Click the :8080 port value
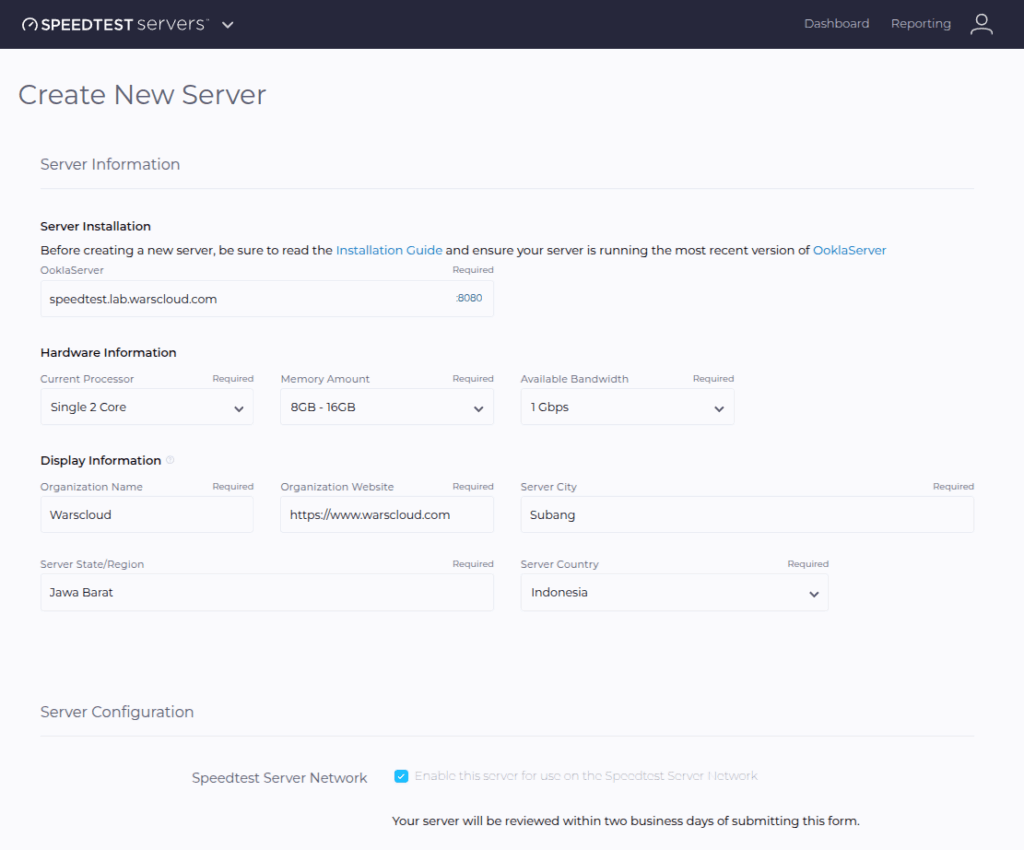Image resolution: width=1024 pixels, height=850 pixels. (469, 298)
